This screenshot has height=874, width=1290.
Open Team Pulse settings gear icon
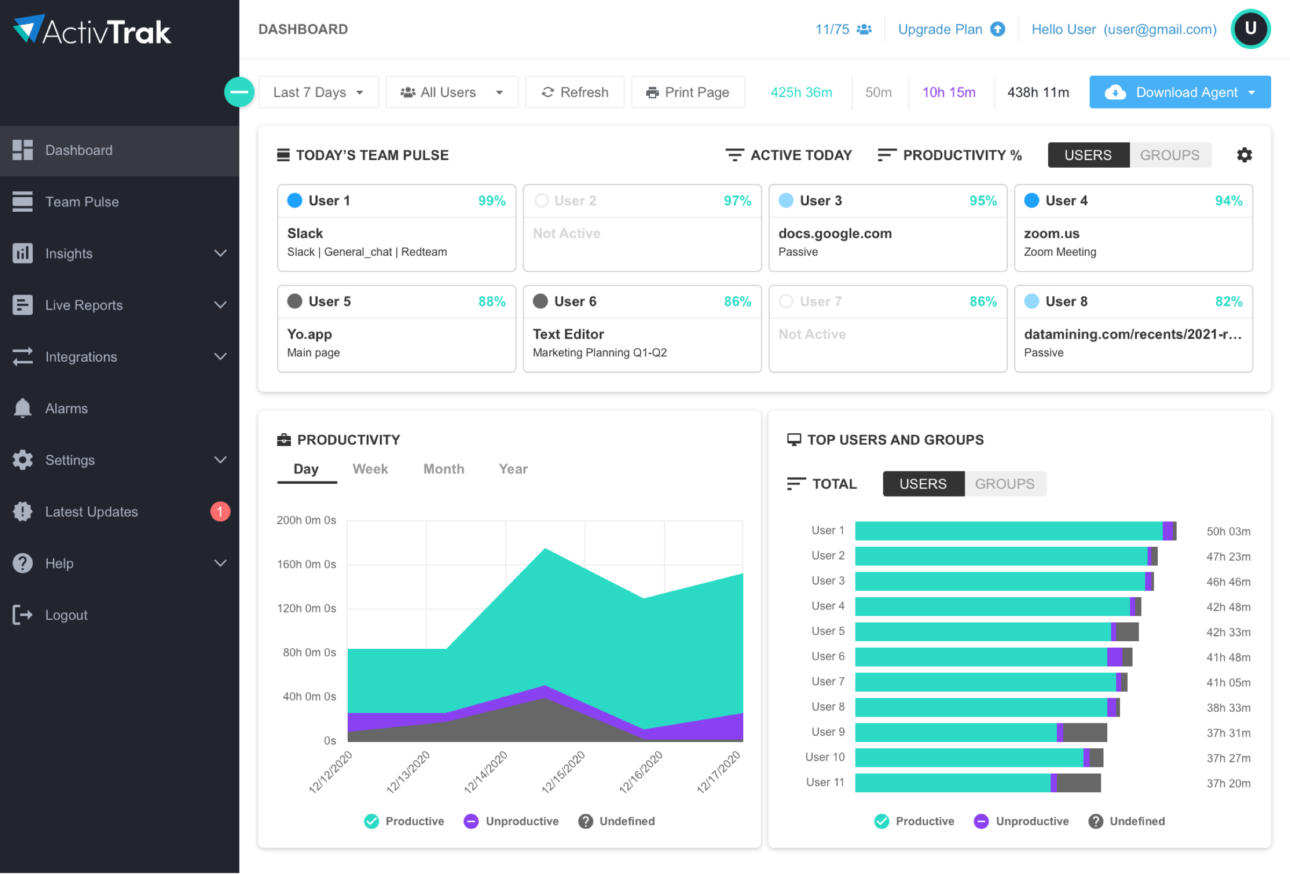pos(1244,155)
